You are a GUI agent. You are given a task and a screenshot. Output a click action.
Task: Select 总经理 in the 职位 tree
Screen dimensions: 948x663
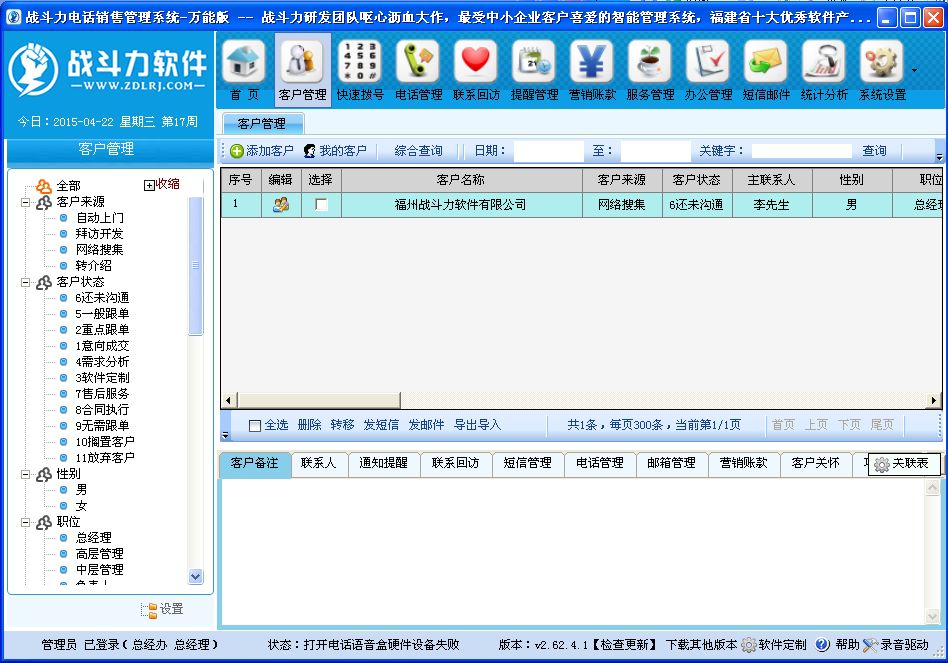point(94,538)
